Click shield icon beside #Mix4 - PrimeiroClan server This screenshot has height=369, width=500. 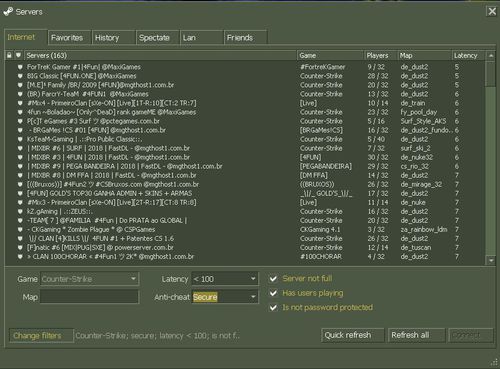pyautogui.click(x=20, y=103)
